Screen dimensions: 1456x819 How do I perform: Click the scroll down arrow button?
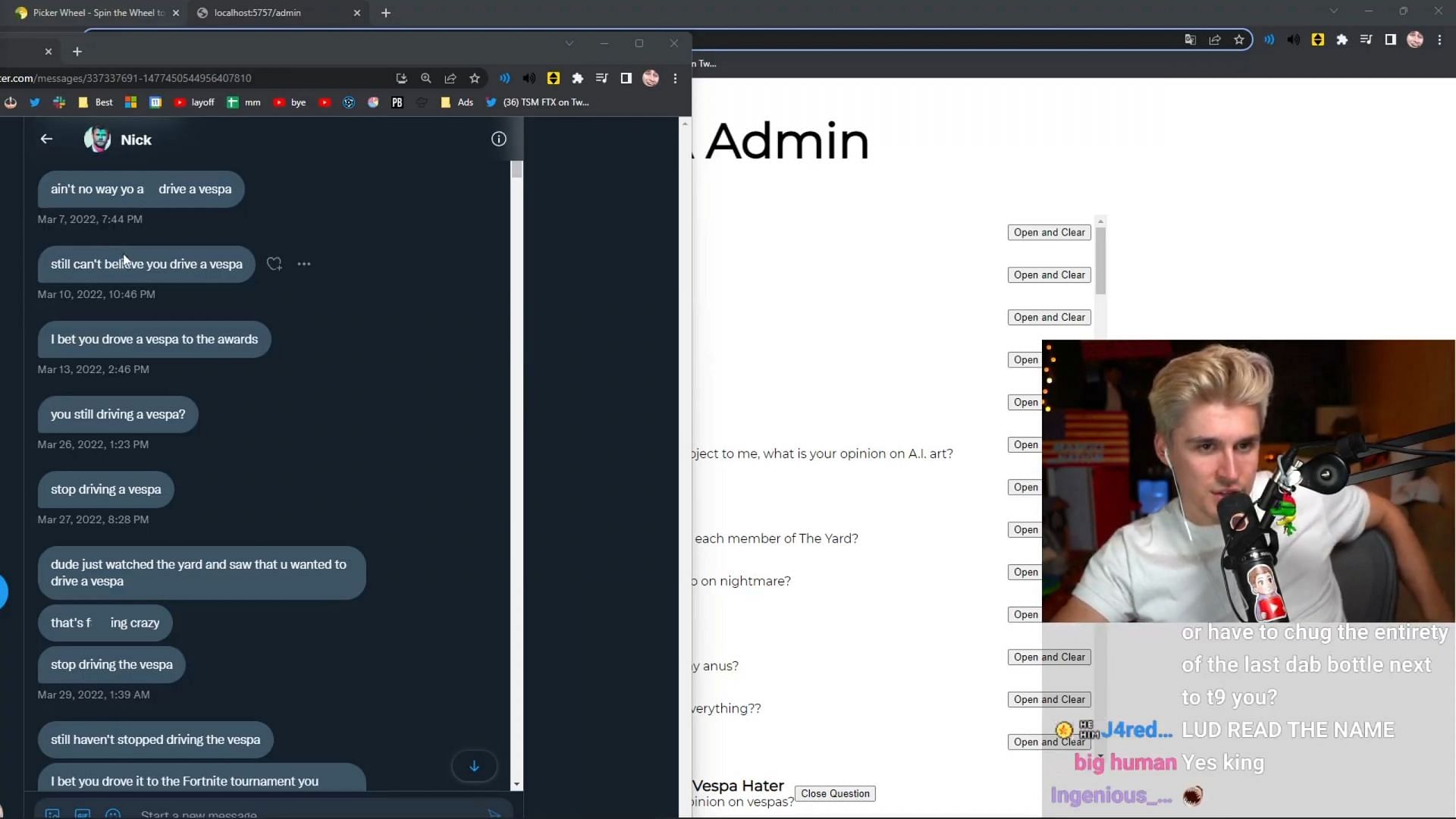pos(473,767)
